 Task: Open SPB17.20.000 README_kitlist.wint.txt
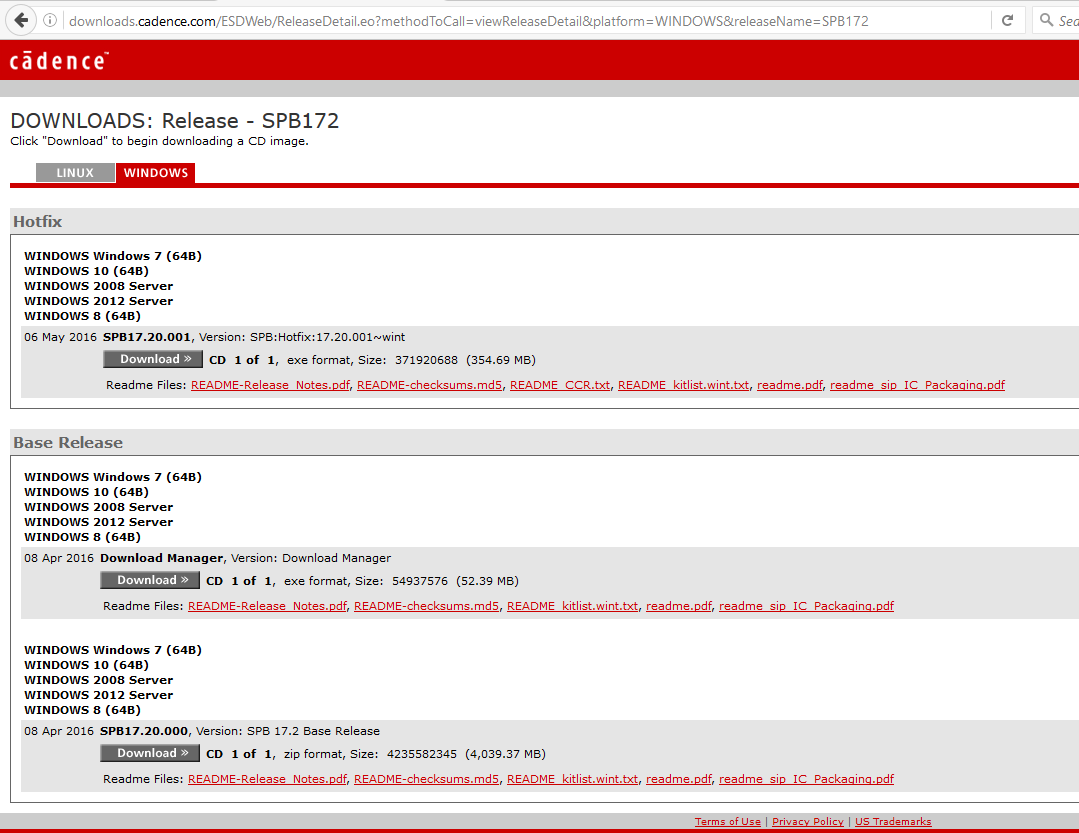(573, 779)
